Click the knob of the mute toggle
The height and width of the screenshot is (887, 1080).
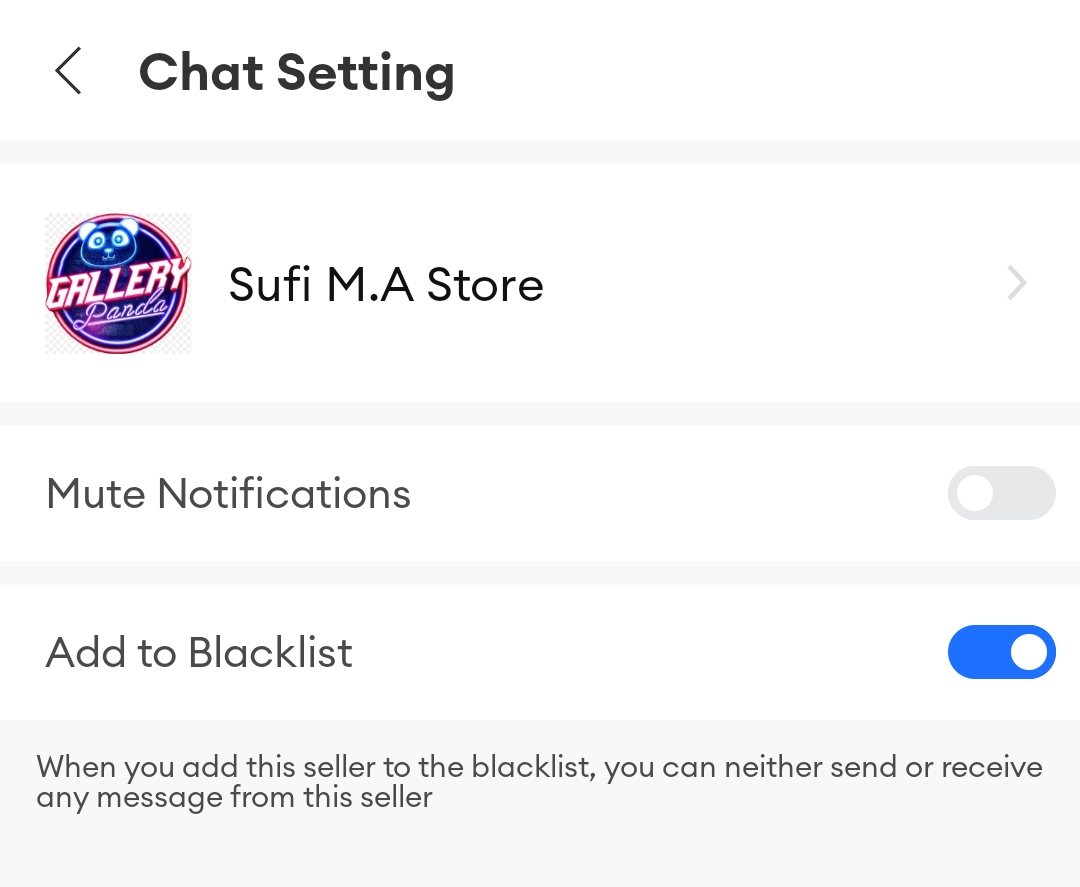(974, 493)
